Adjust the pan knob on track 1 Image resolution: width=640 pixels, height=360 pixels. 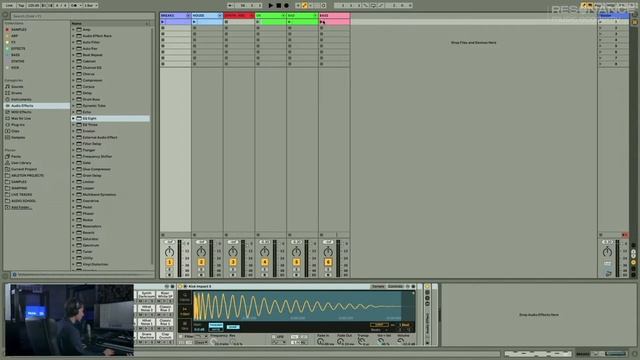tap(169, 251)
